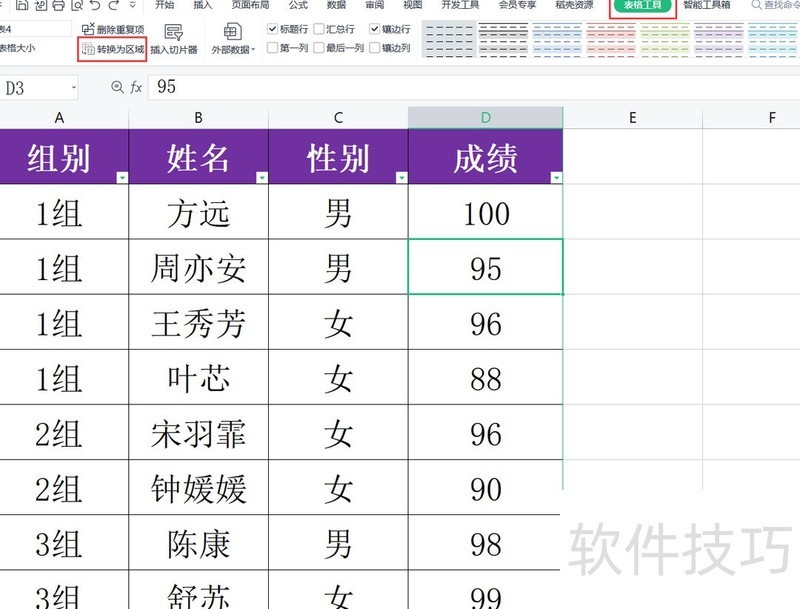800x609 pixels.
Task: Enable the Total Row (汇总行) checkbox
Action: 318,29
